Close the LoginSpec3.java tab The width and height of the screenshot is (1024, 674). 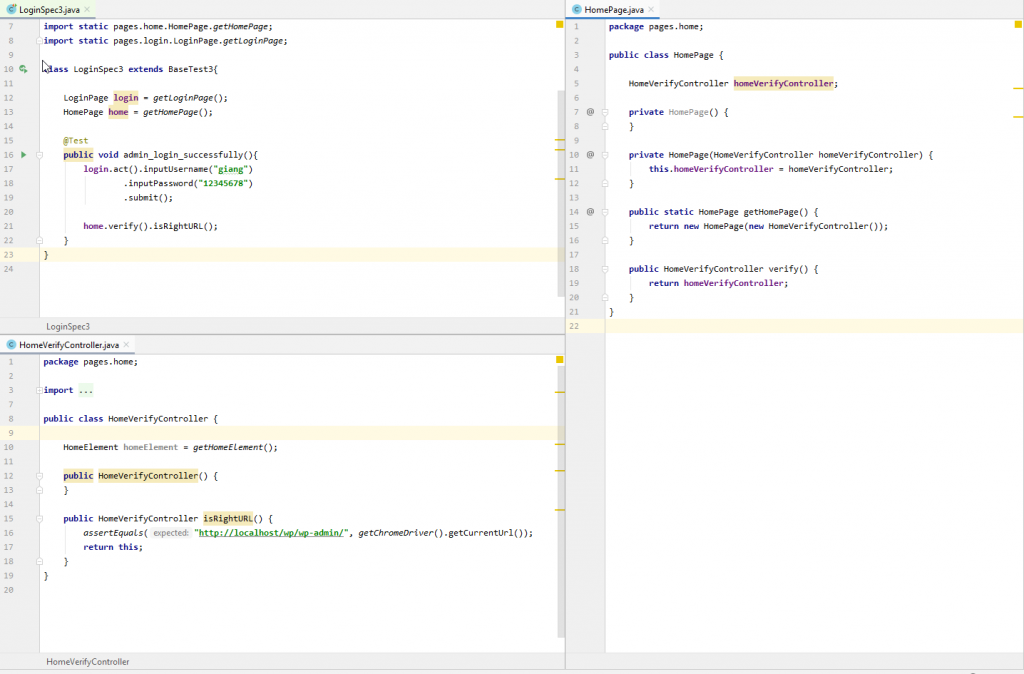pos(88,9)
